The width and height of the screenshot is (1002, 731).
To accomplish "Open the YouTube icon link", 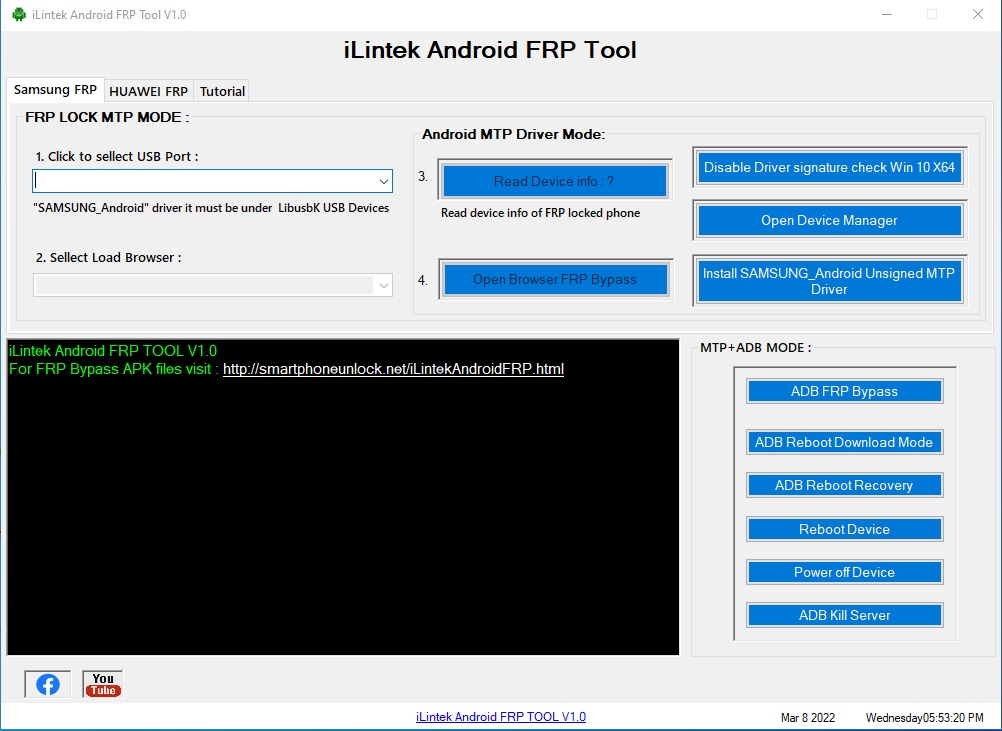I will click(103, 684).
